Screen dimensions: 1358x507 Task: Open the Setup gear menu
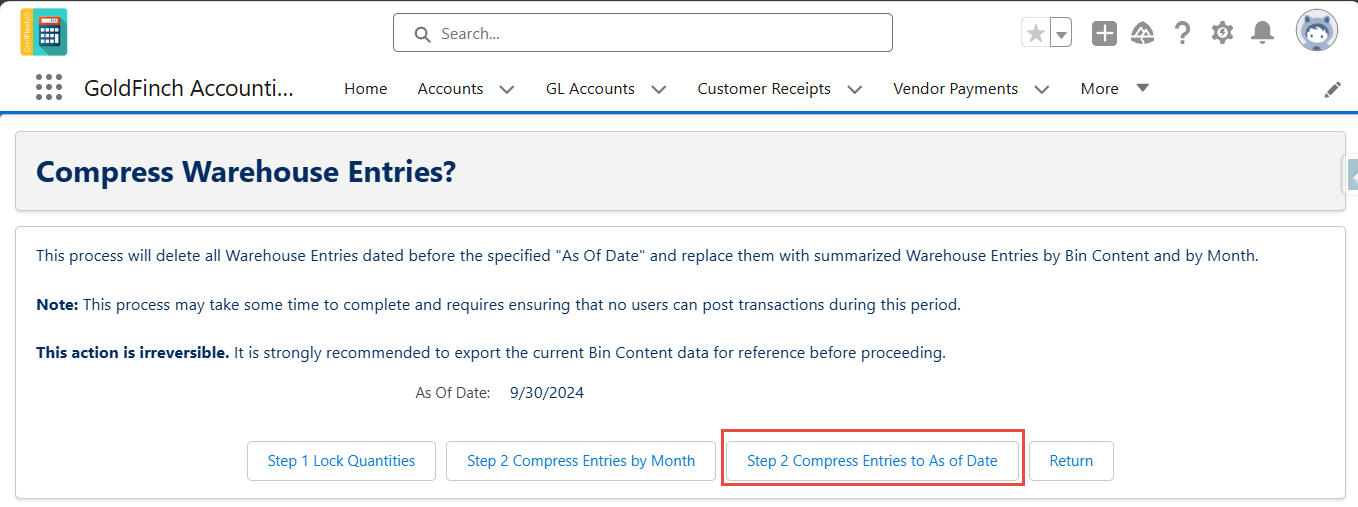(1222, 33)
